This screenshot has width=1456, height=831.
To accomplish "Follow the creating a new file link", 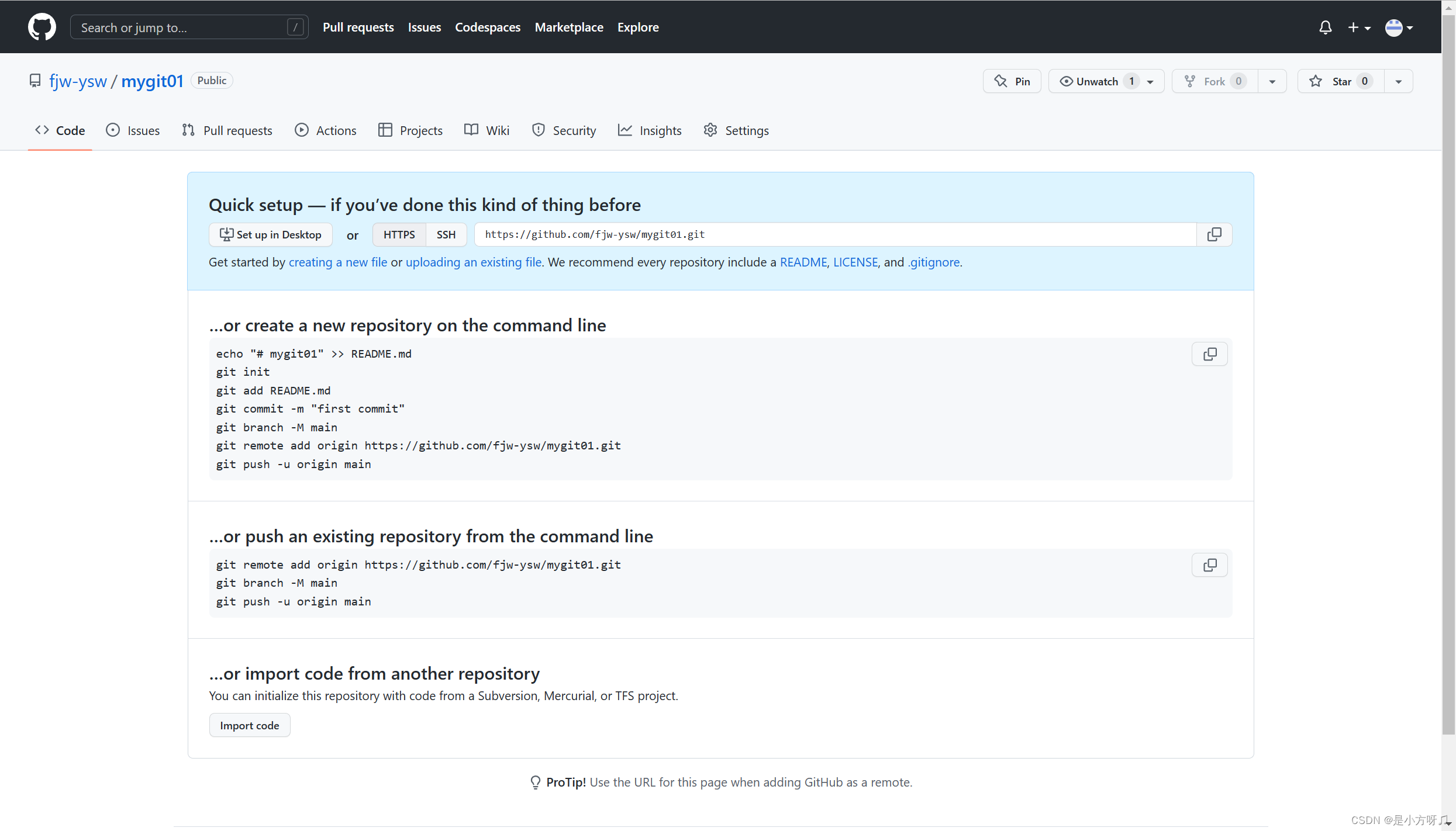I will pos(338,262).
